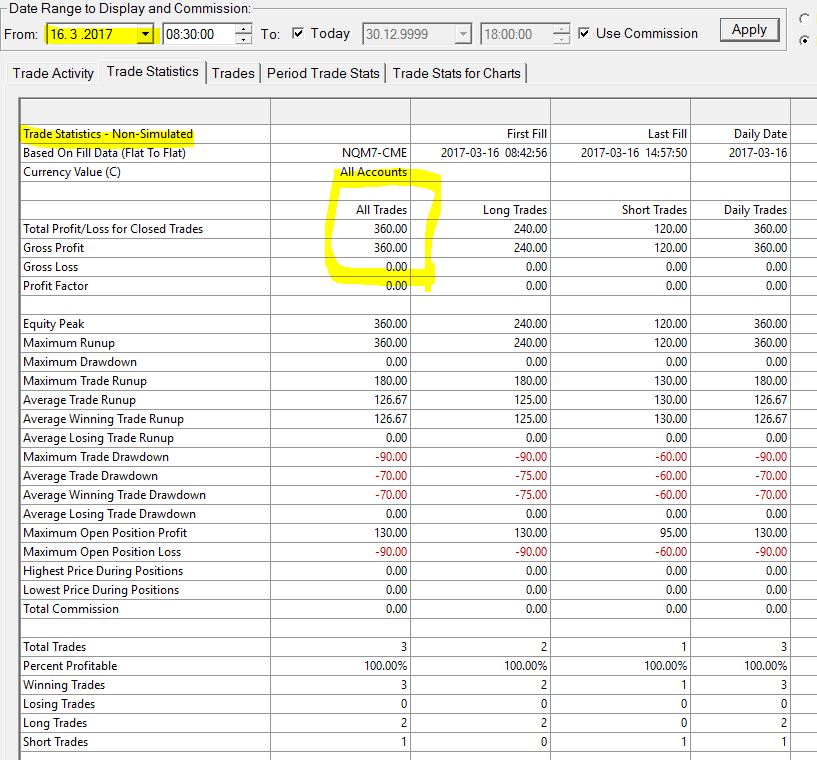Click Average Trade Runup value 126.67 in All Trades

390,400
